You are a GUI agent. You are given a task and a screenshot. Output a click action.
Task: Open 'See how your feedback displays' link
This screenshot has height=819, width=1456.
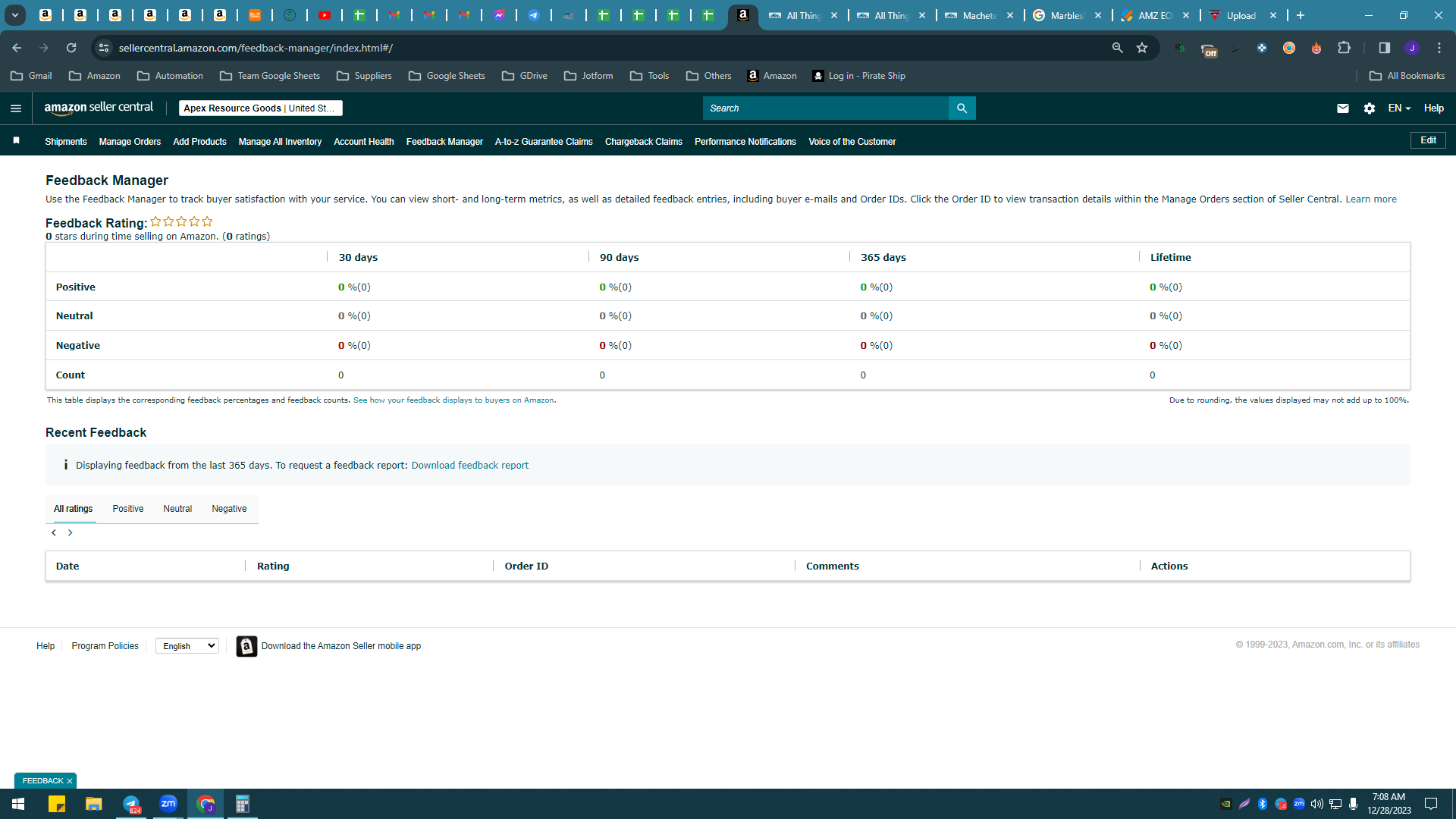(453, 400)
